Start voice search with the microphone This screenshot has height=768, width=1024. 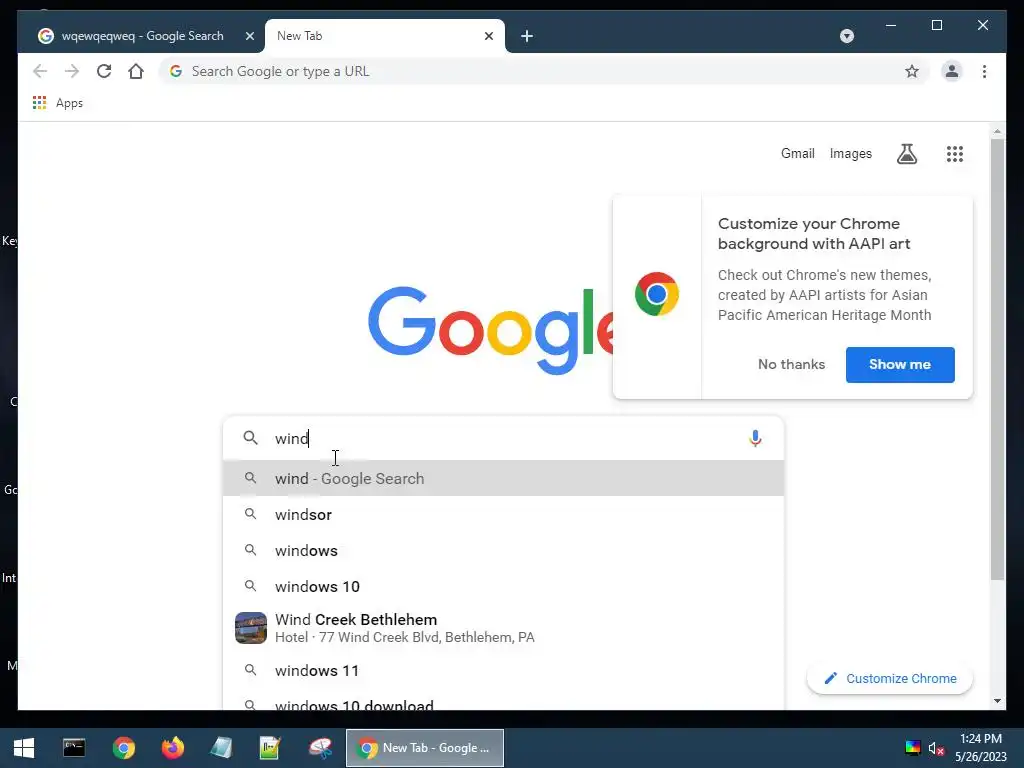(755, 438)
